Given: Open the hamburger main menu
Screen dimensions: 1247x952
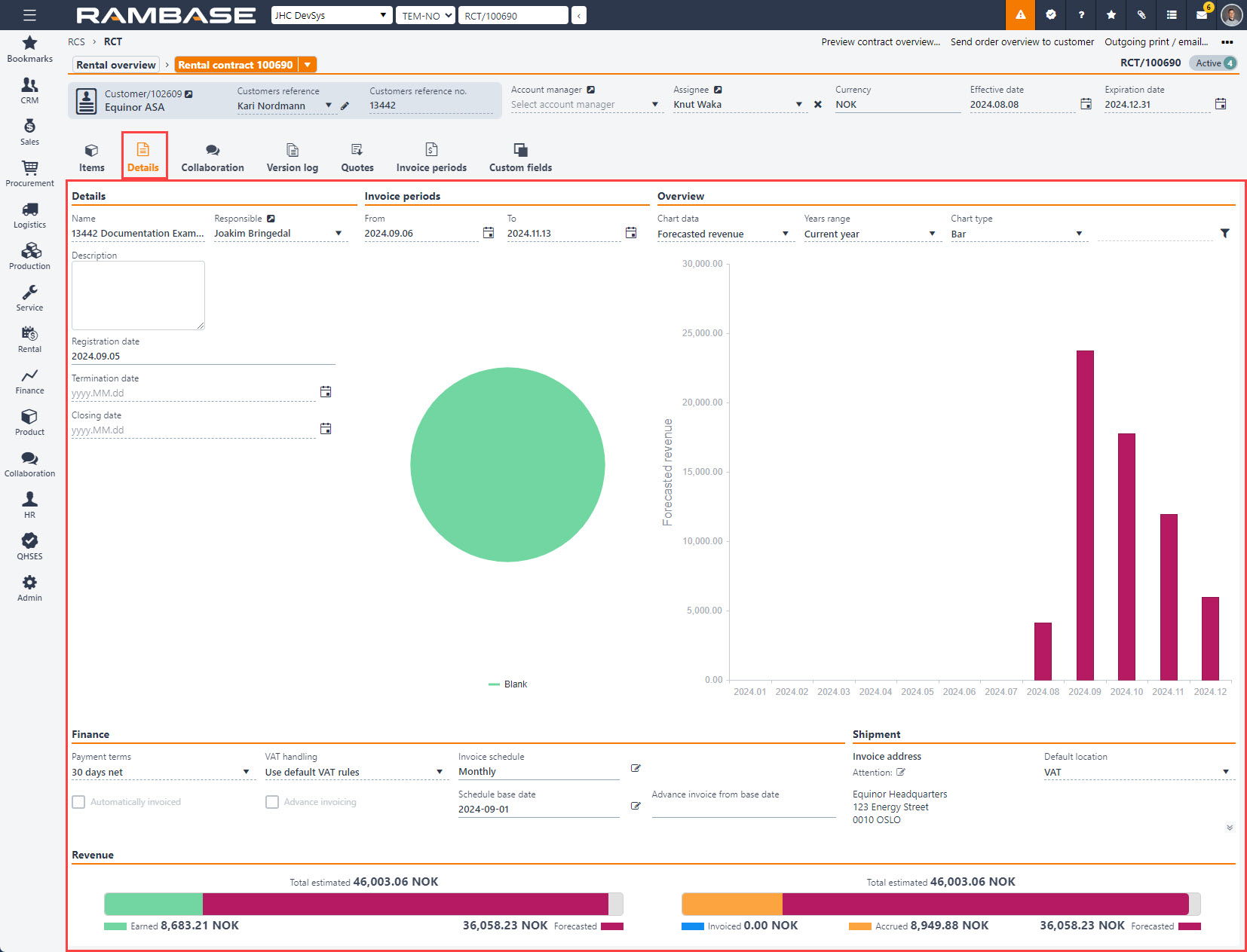Looking at the screenshot, I should point(29,15).
